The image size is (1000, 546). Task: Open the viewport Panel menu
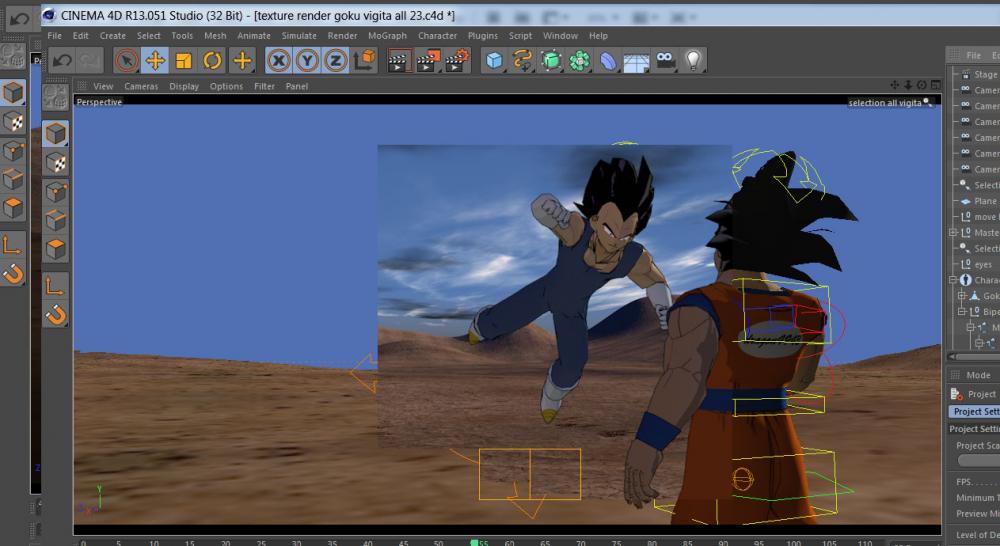tap(297, 86)
